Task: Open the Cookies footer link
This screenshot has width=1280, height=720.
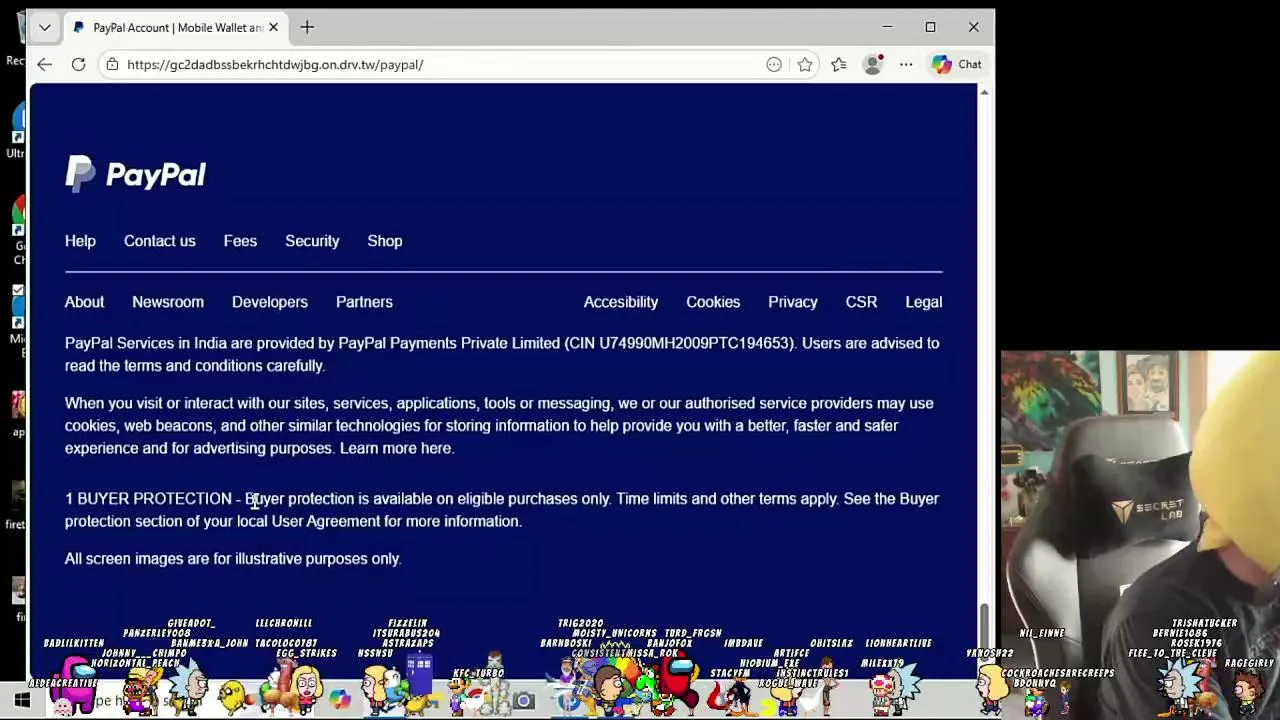Action: (713, 302)
